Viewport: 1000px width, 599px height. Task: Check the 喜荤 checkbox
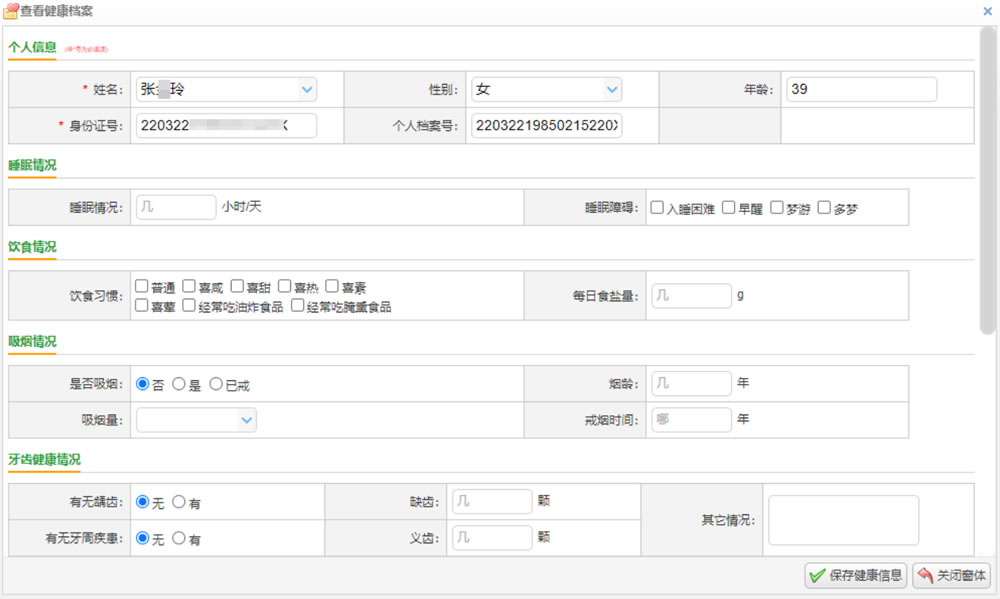142,306
